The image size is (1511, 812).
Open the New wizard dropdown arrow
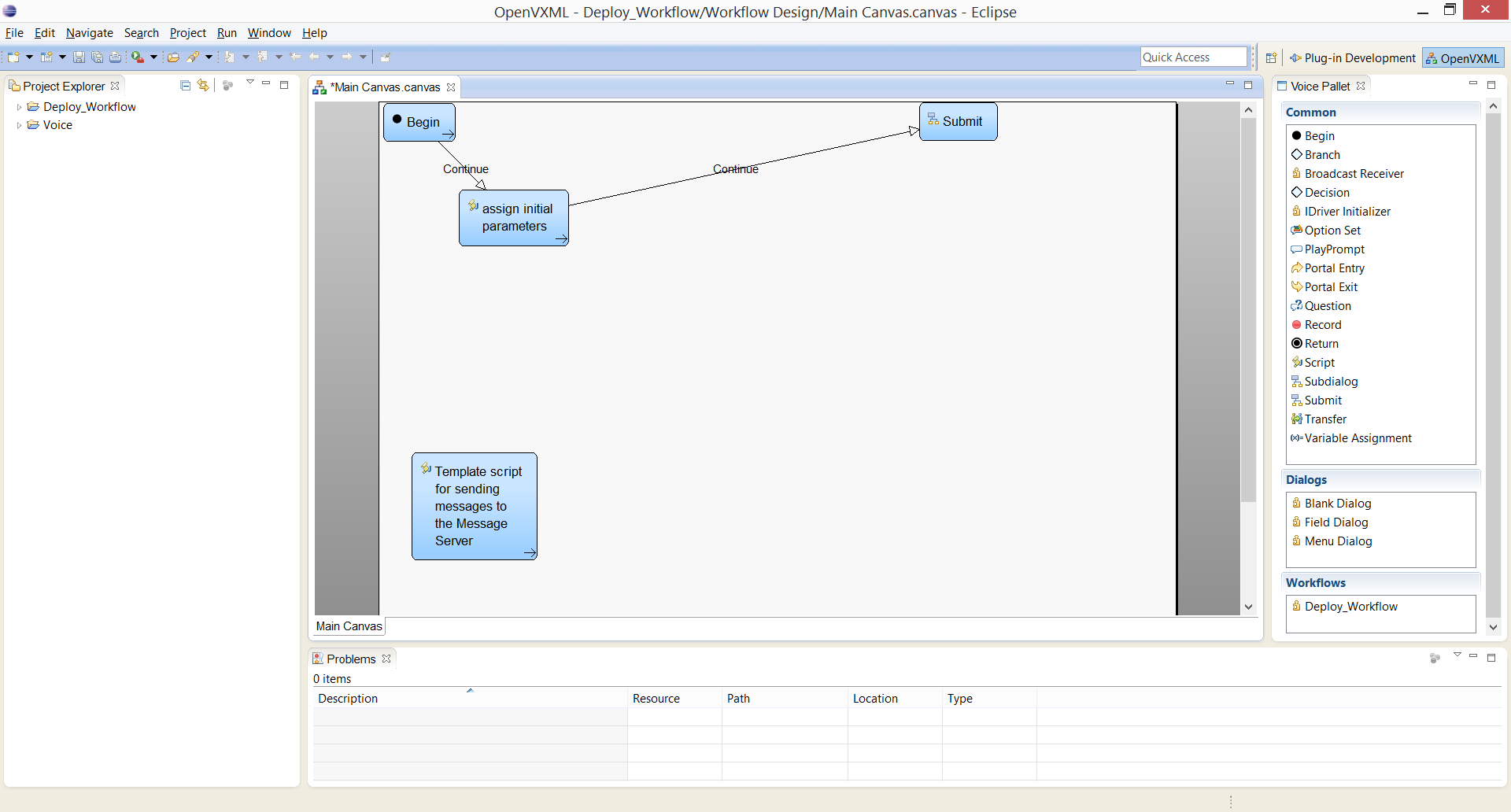click(29, 57)
